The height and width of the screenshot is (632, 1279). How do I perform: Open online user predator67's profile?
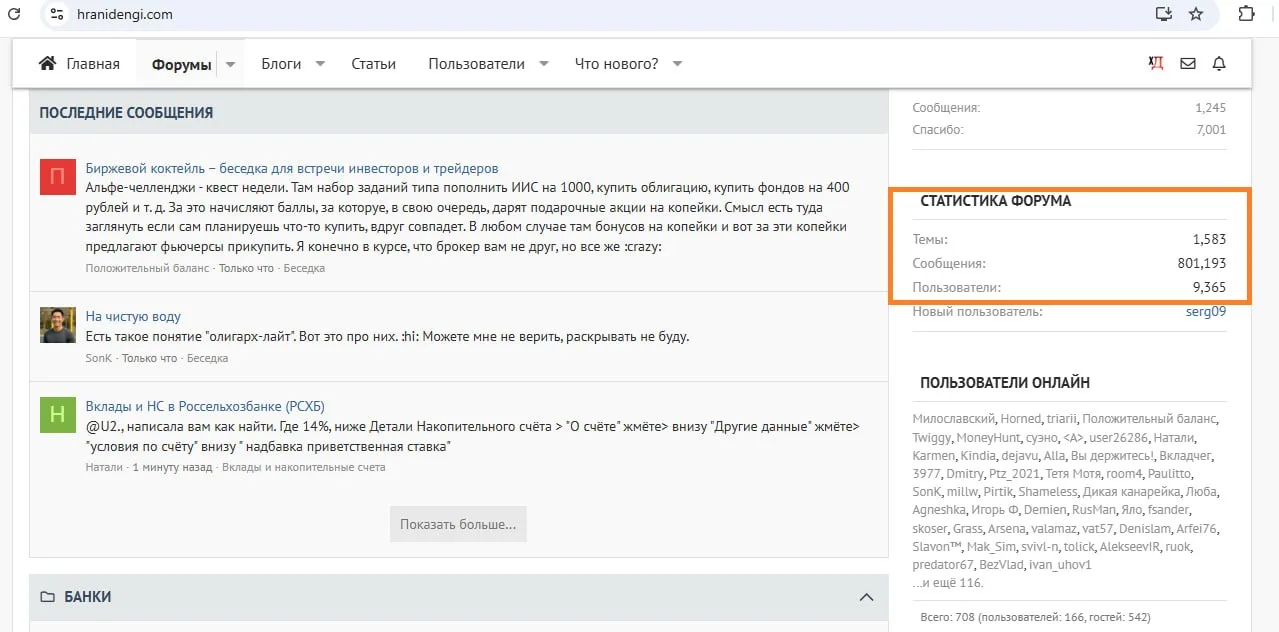[943, 565]
